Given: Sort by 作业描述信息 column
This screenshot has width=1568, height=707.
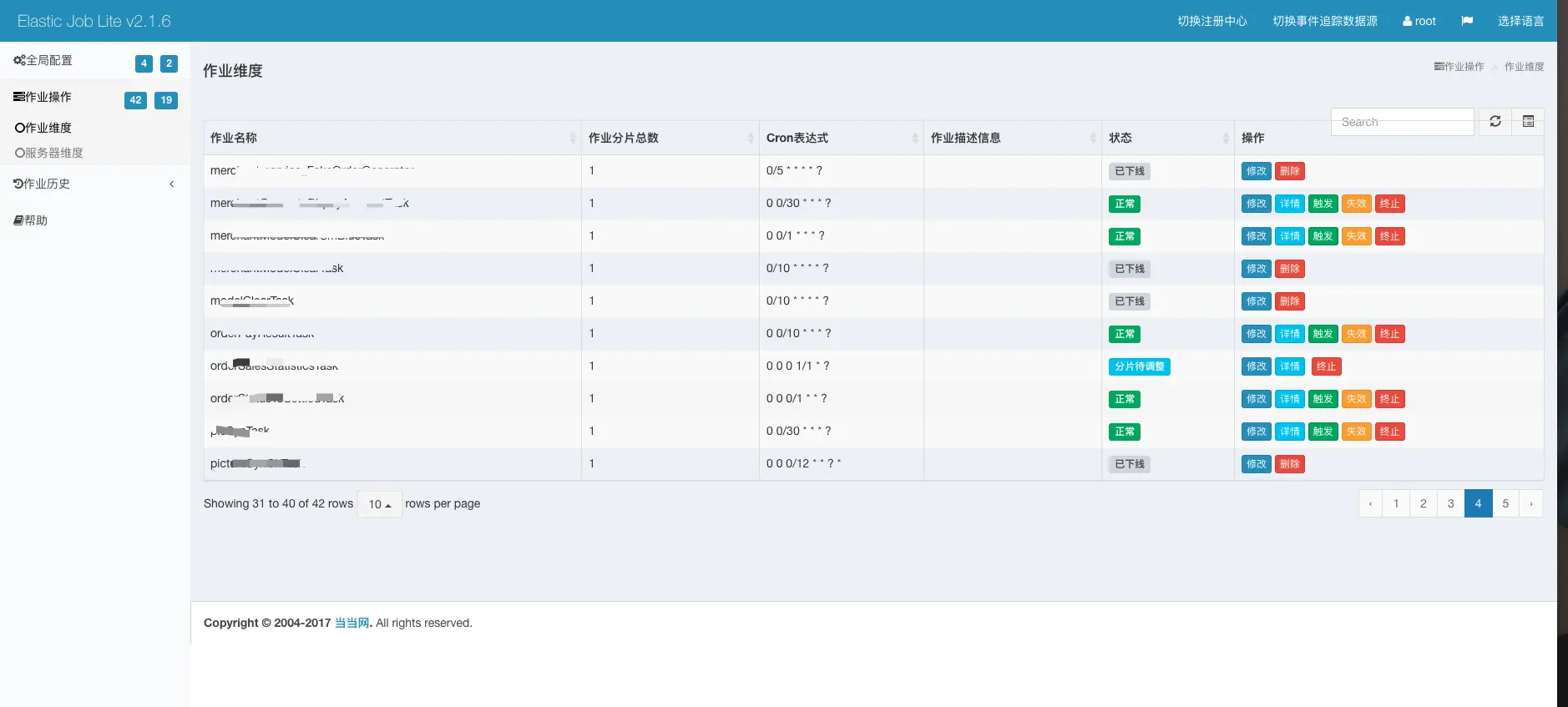Looking at the screenshot, I should tap(1013, 138).
